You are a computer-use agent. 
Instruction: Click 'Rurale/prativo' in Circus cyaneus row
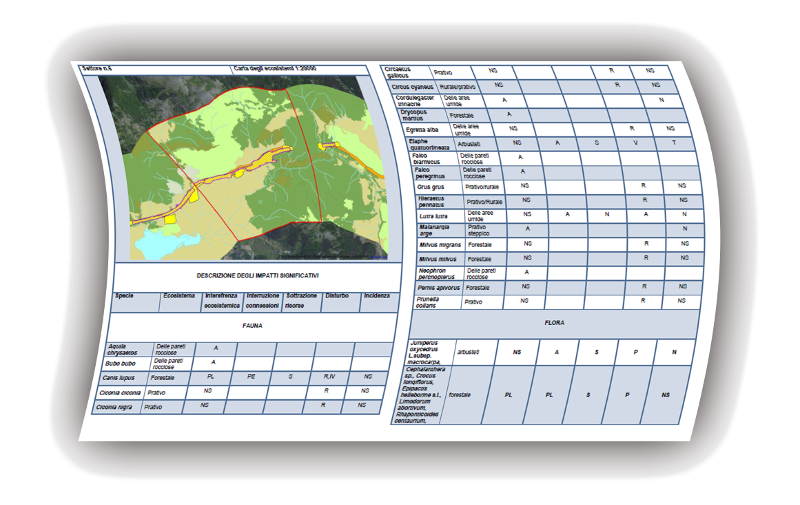point(458,87)
